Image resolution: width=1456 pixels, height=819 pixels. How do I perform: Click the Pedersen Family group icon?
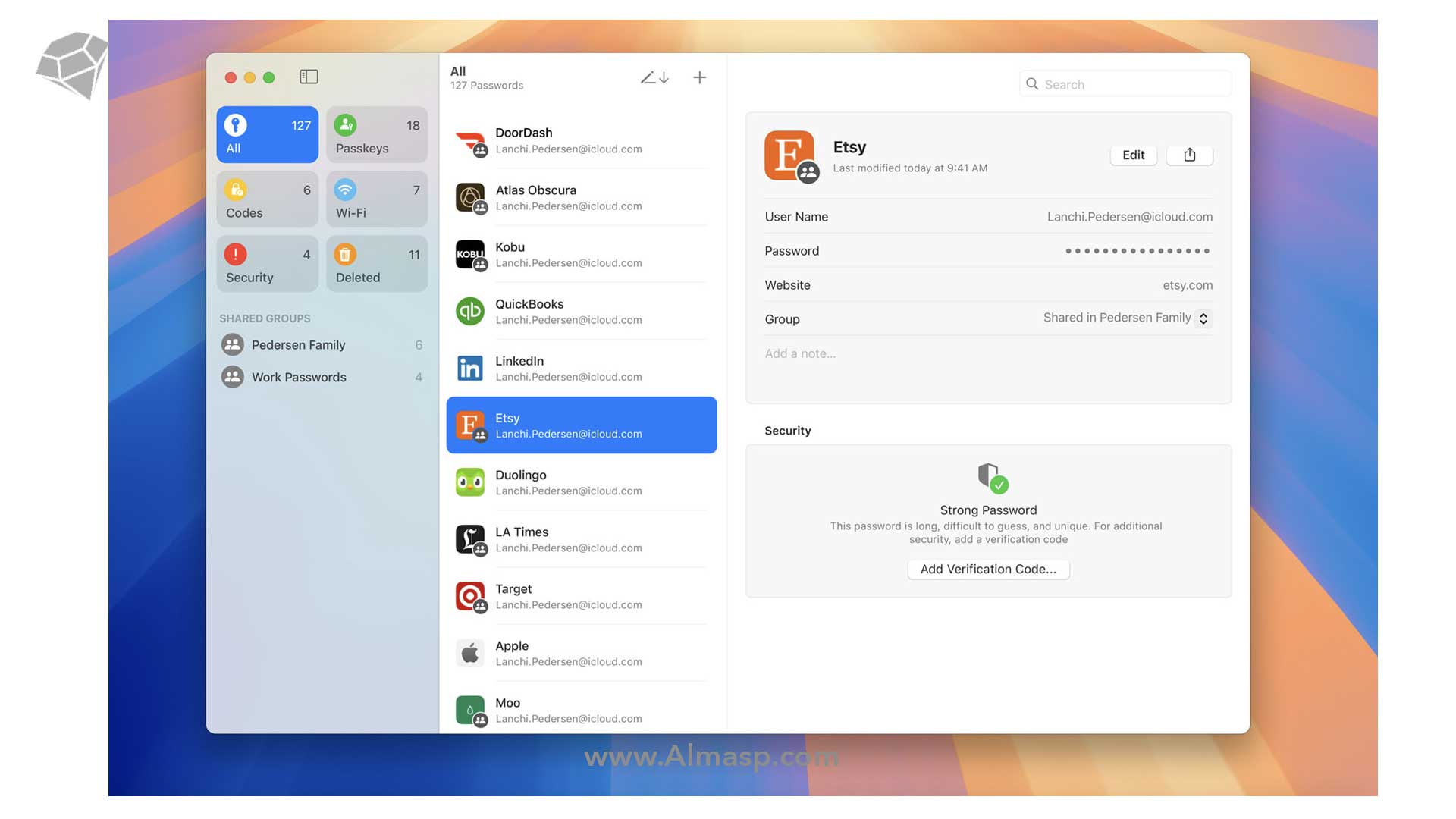click(233, 345)
